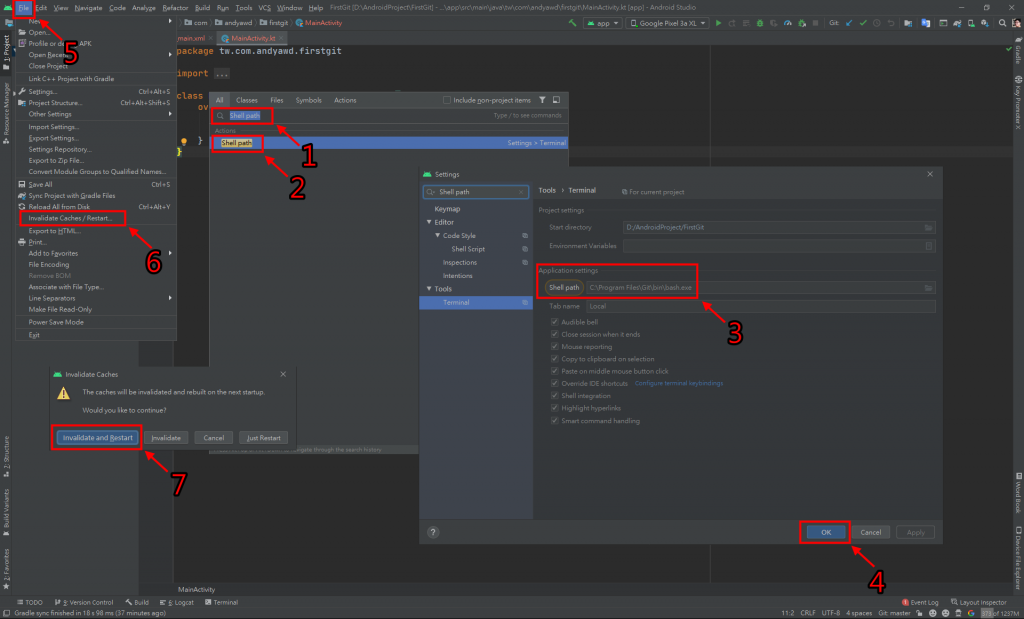1024x619 pixels.
Task: Open the Profiler gauge icon in toolbar
Action: pos(788,23)
